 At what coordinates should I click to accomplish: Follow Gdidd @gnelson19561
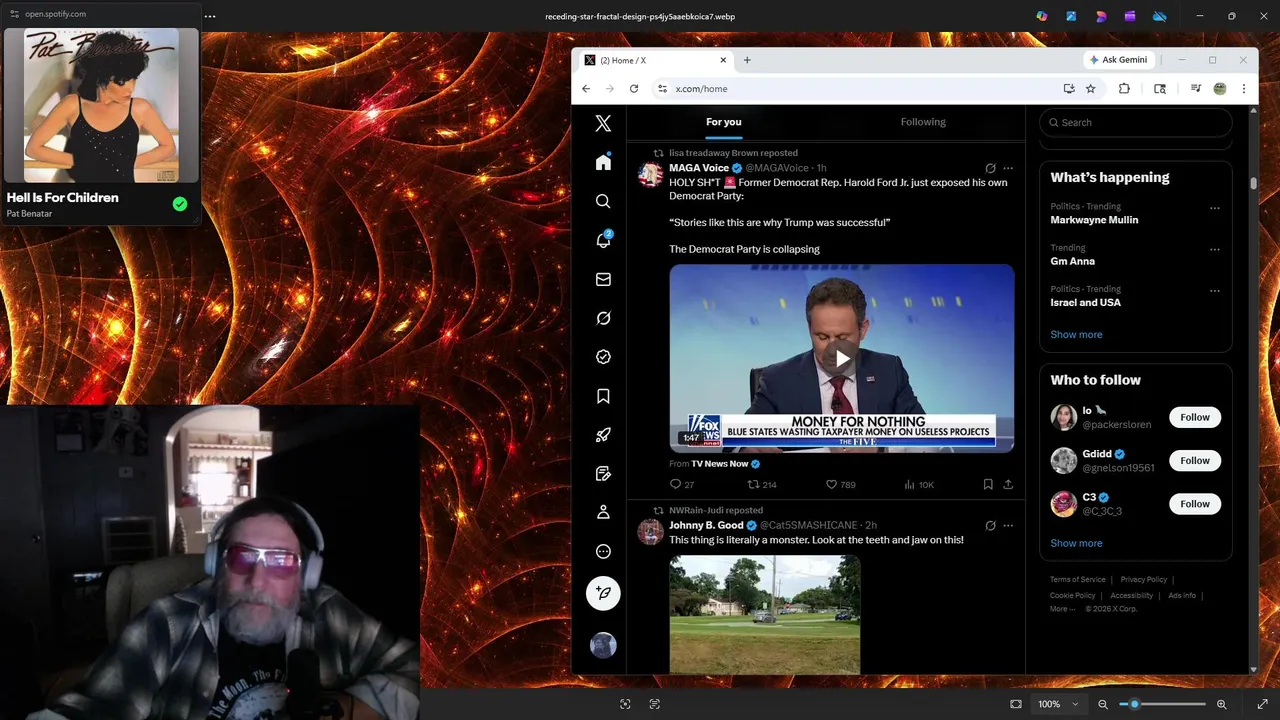(1195, 460)
